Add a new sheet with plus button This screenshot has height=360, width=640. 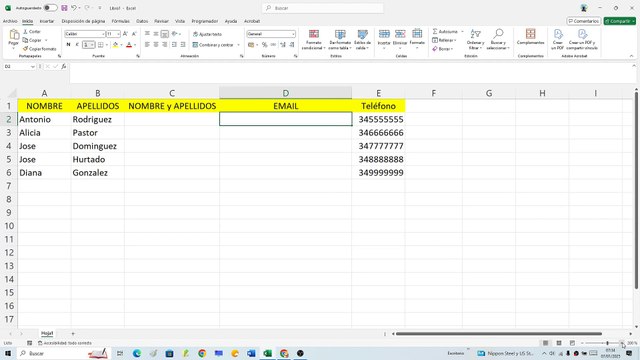tap(73, 333)
